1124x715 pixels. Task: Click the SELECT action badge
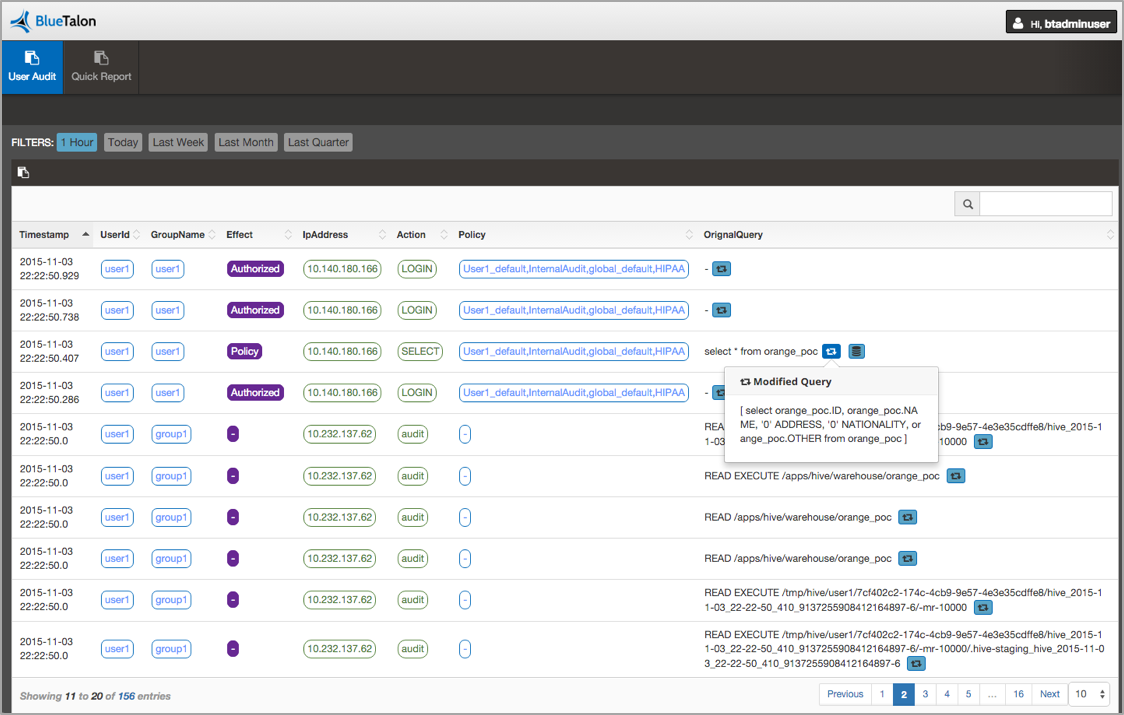click(419, 351)
